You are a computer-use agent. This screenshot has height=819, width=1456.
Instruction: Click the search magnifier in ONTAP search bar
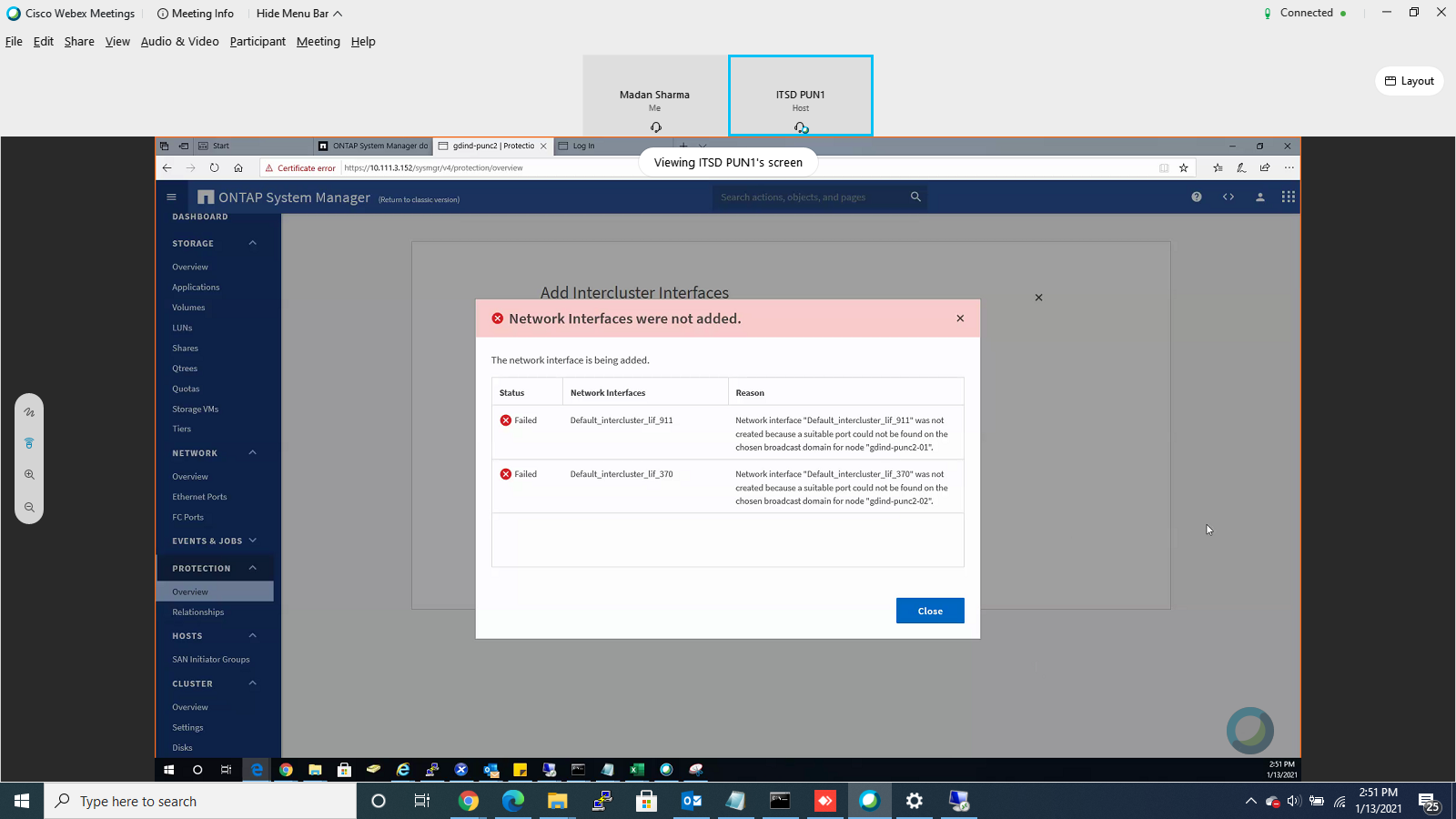point(915,197)
